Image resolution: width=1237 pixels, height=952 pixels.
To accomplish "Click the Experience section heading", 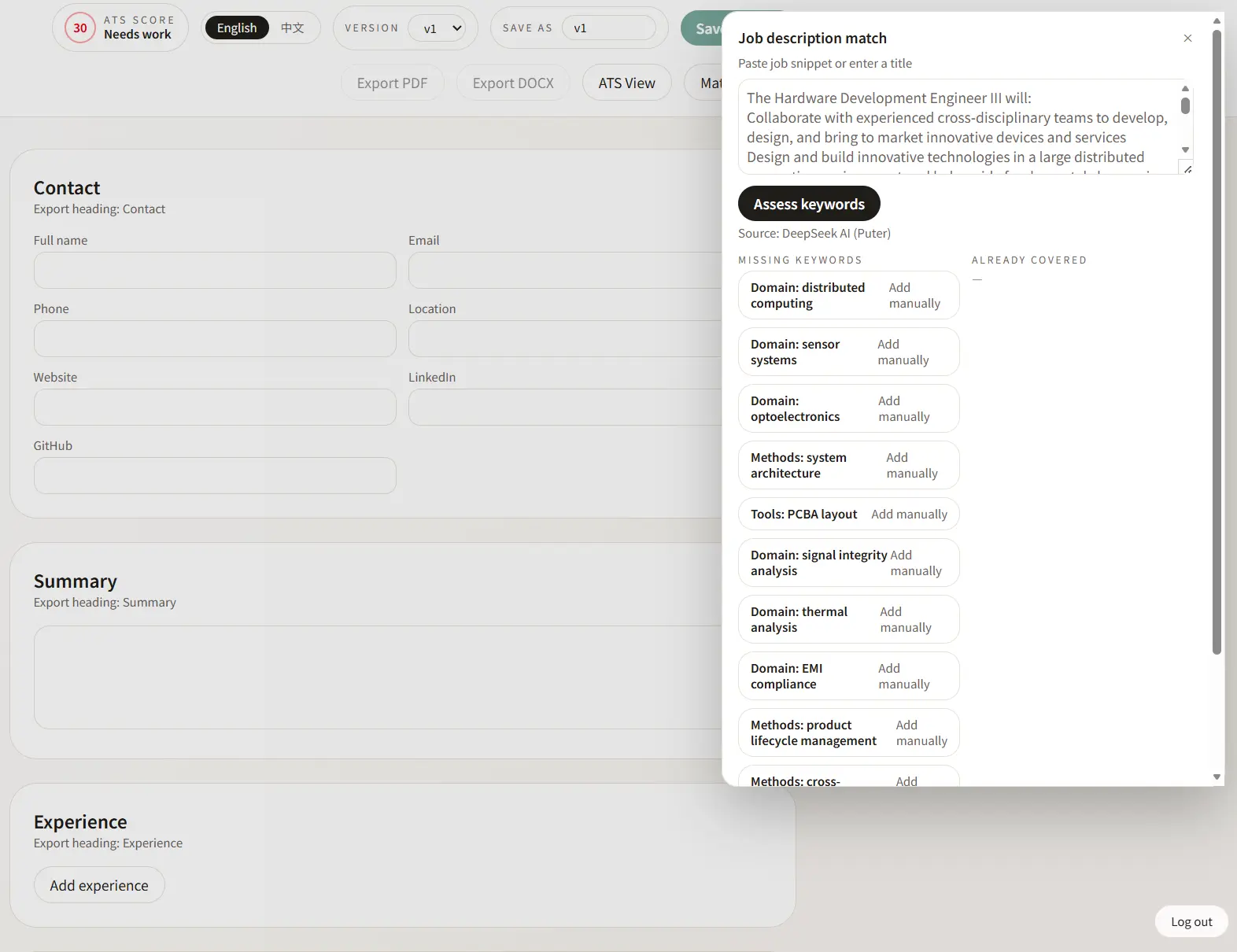I will point(80,821).
